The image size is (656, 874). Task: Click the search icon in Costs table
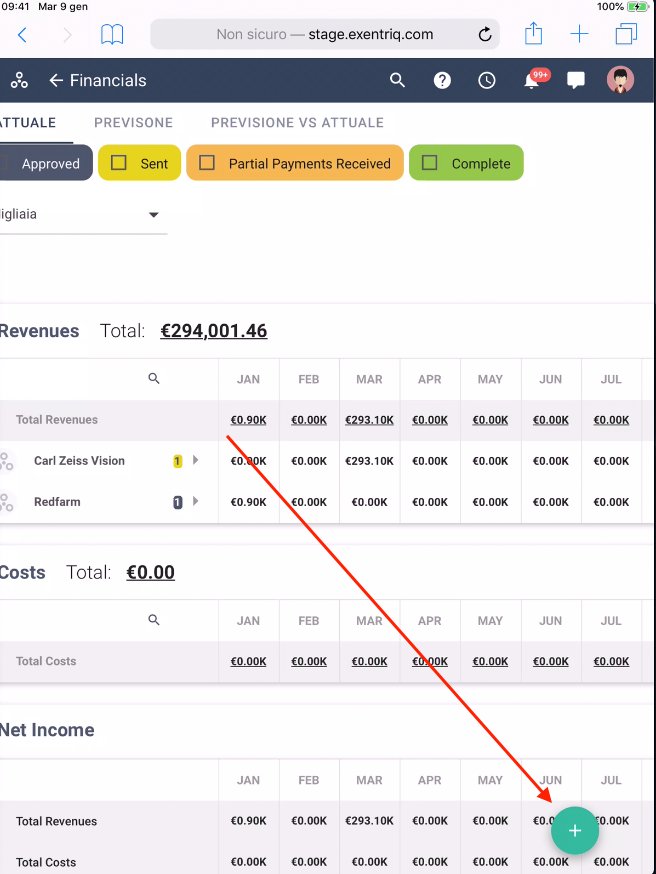(x=154, y=620)
